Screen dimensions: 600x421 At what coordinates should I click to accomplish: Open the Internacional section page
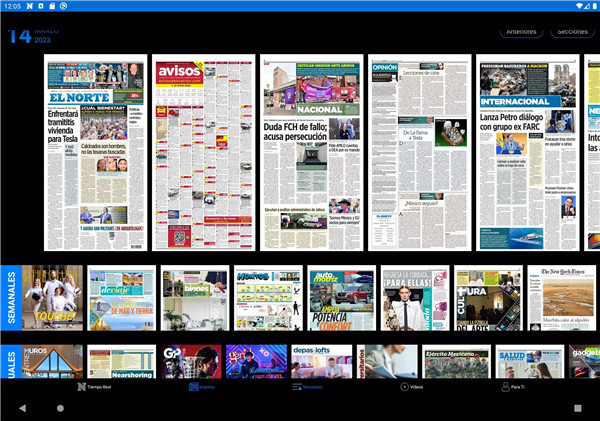[x=527, y=153]
